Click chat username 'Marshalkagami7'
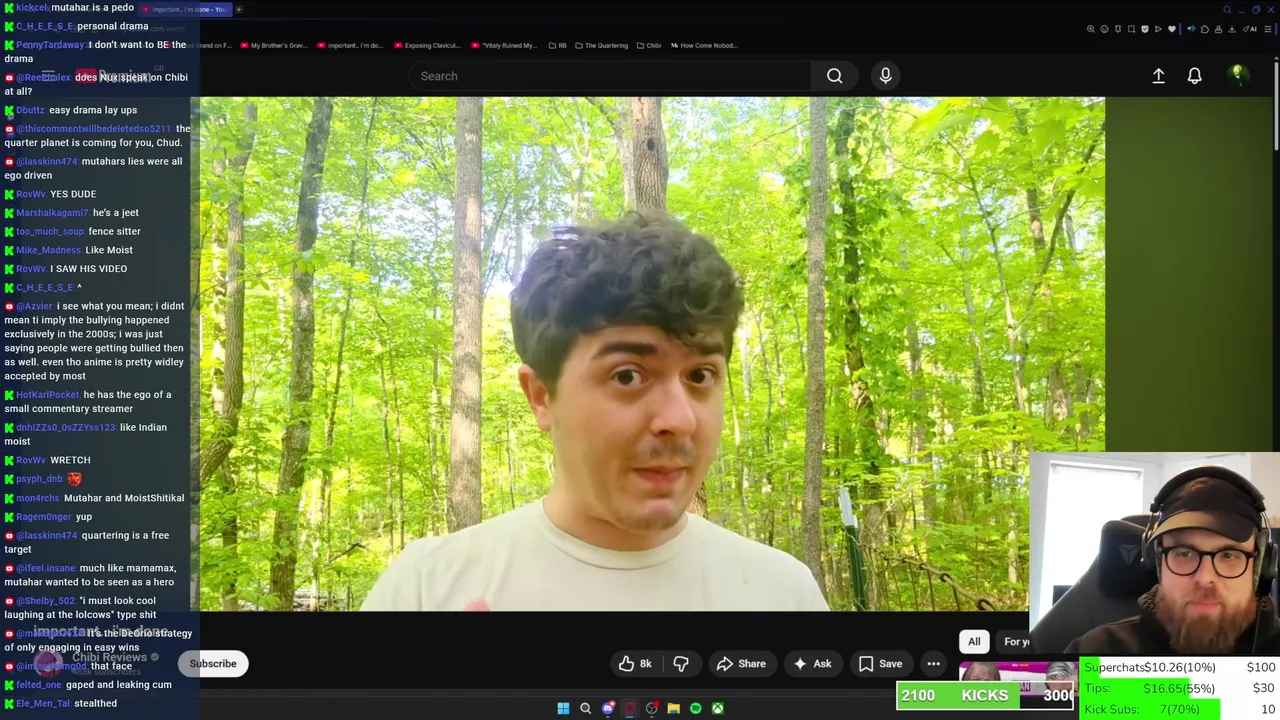 (52, 213)
